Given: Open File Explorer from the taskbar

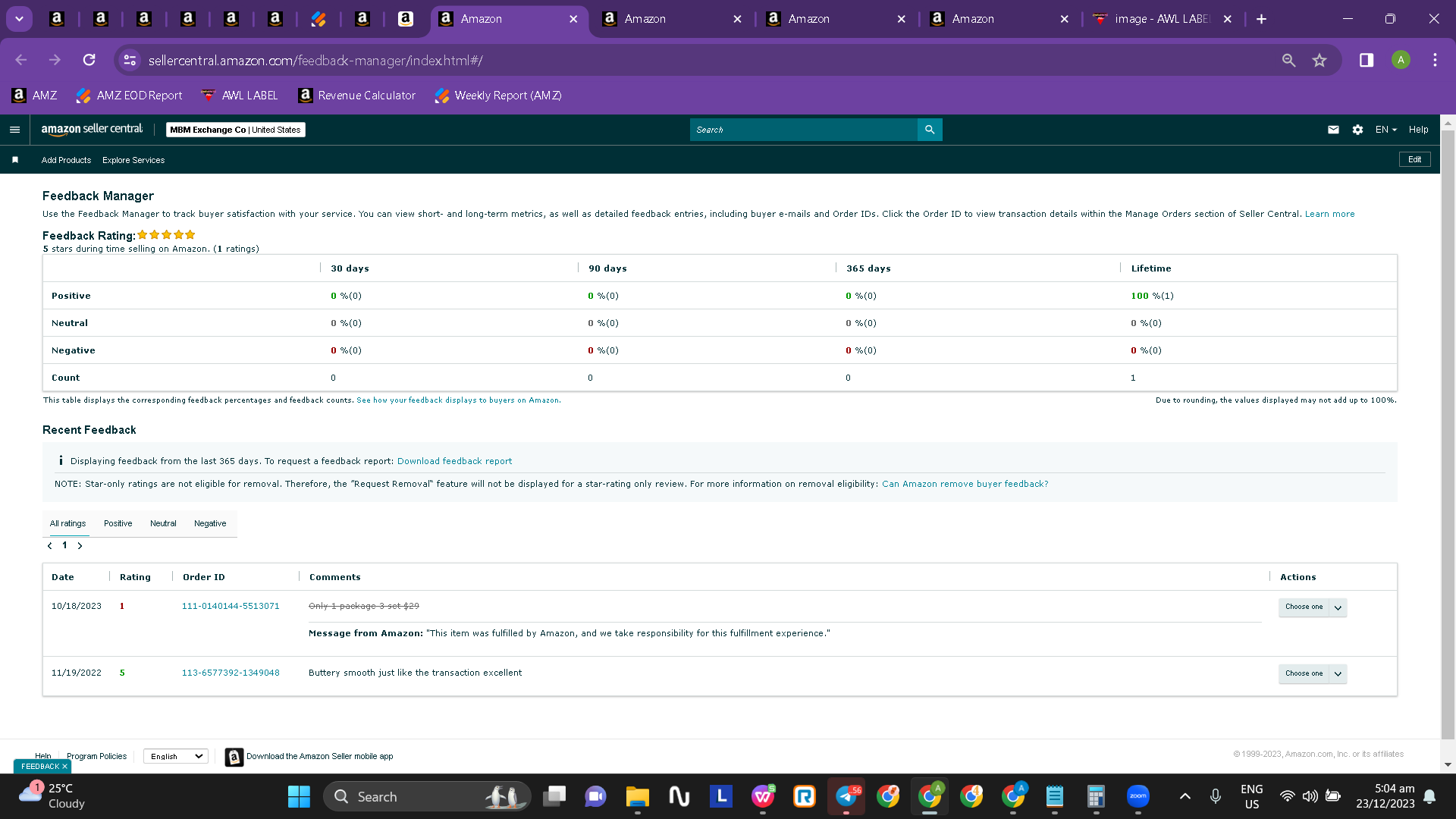Looking at the screenshot, I should (638, 797).
